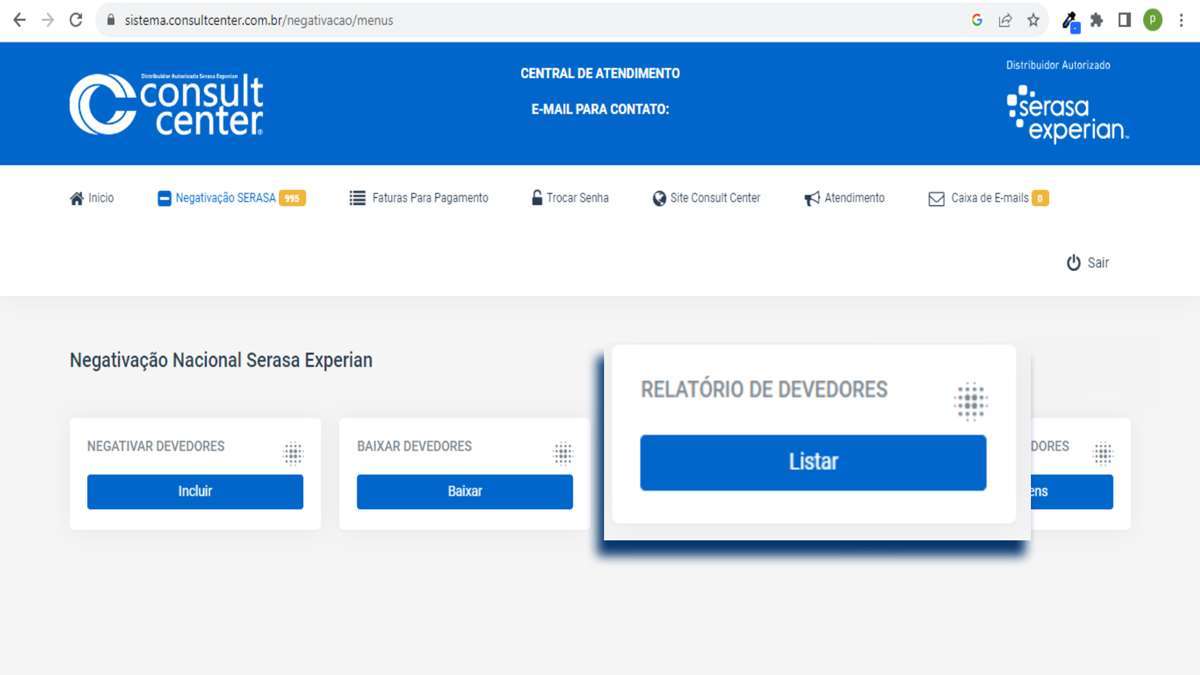Click the Sair power icon
Viewport: 1200px width, 675px height.
(1074, 263)
